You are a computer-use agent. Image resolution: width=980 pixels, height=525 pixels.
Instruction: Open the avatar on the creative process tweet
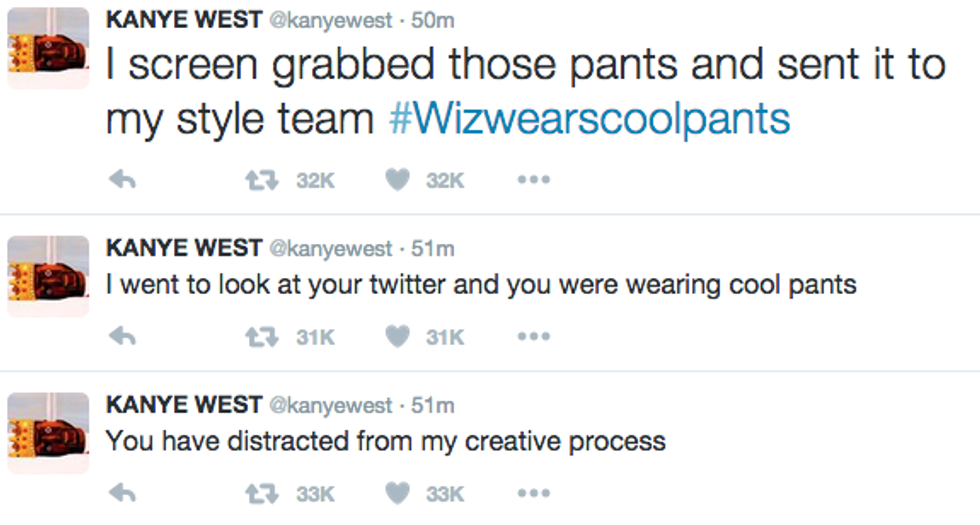point(48,432)
